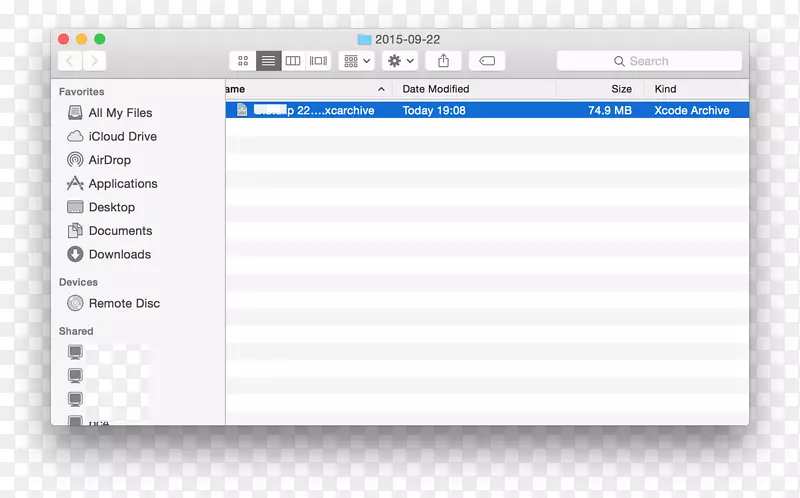The width and height of the screenshot is (800, 498).
Task: Sort by Date Modified column header
Action: [x=435, y=89]
